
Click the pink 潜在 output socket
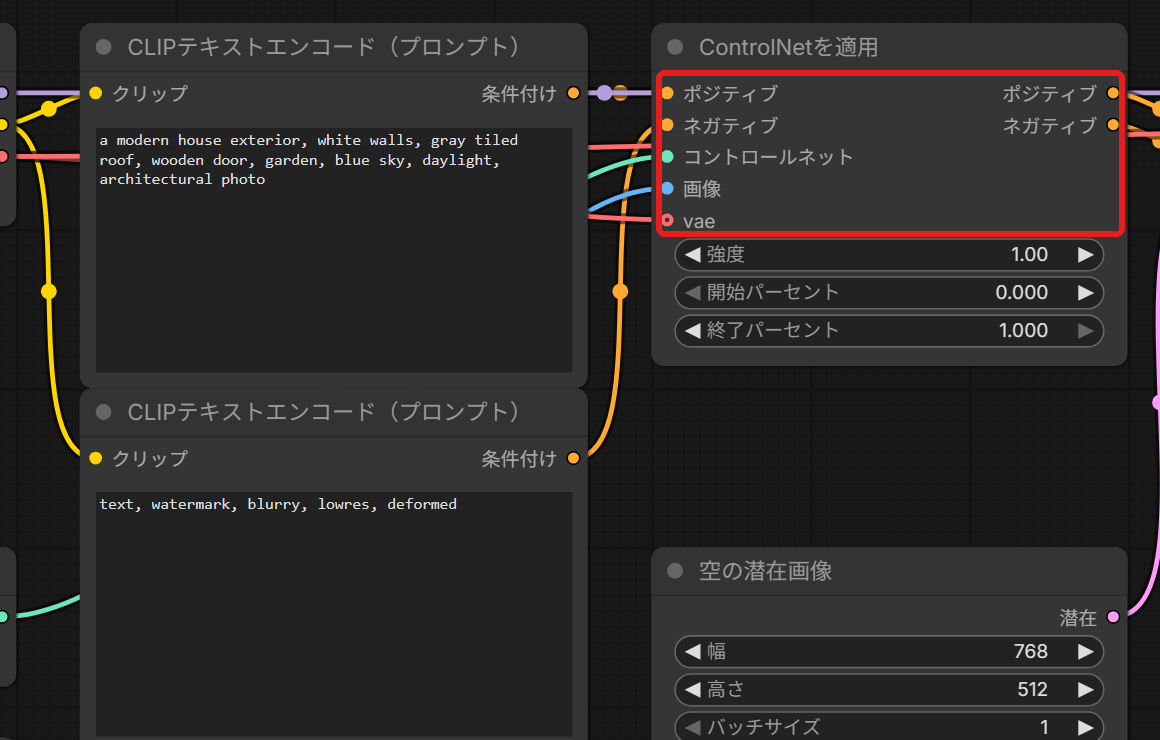[1113, 616]
